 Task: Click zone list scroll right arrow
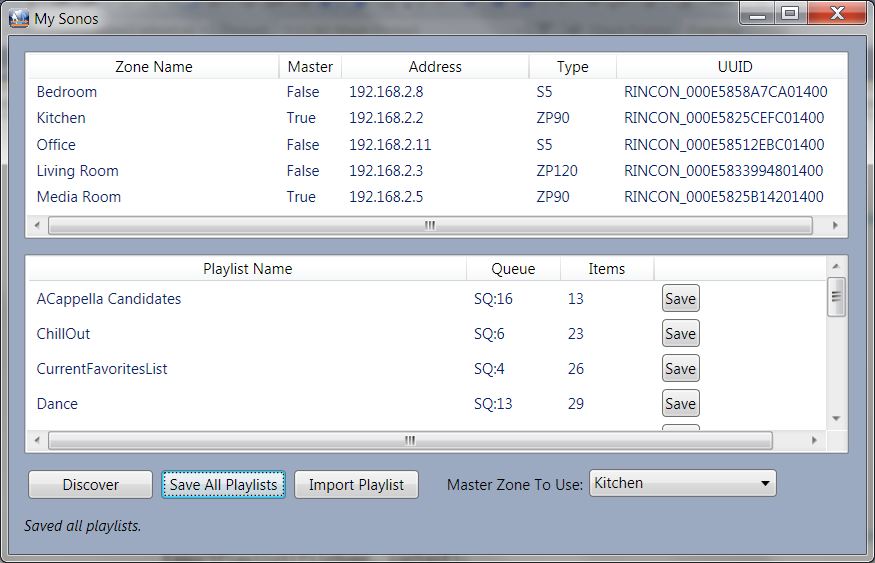[835, 225]
